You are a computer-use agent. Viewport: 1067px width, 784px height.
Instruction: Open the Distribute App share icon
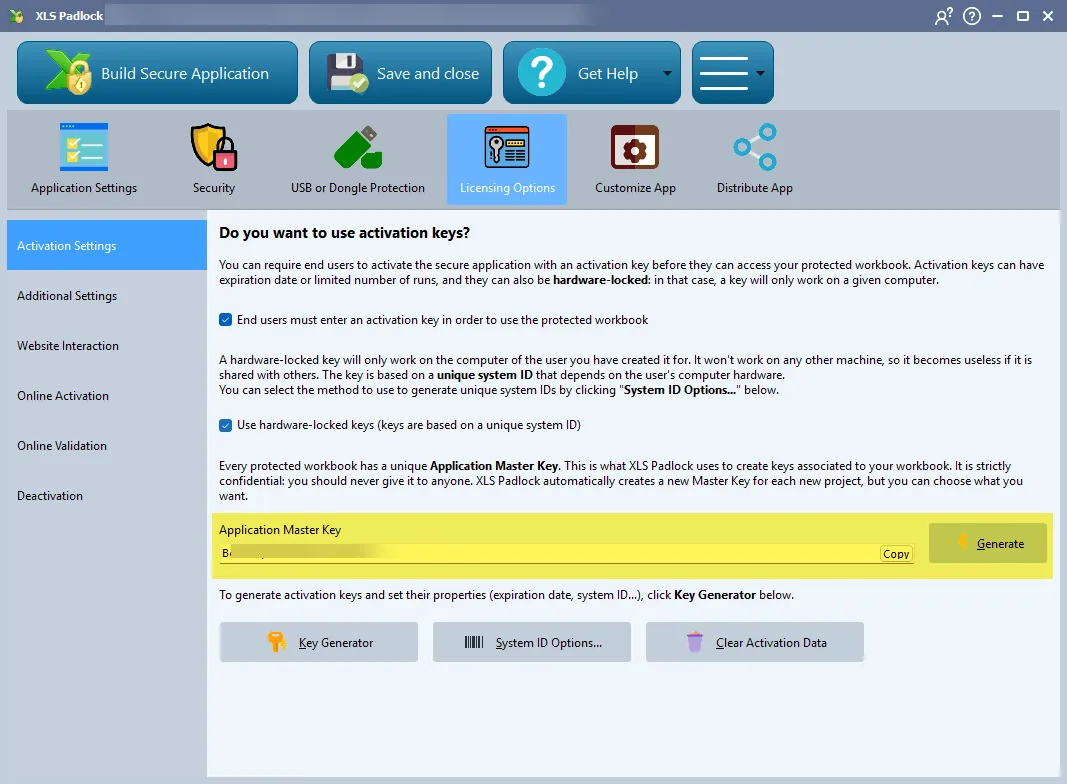755,147
